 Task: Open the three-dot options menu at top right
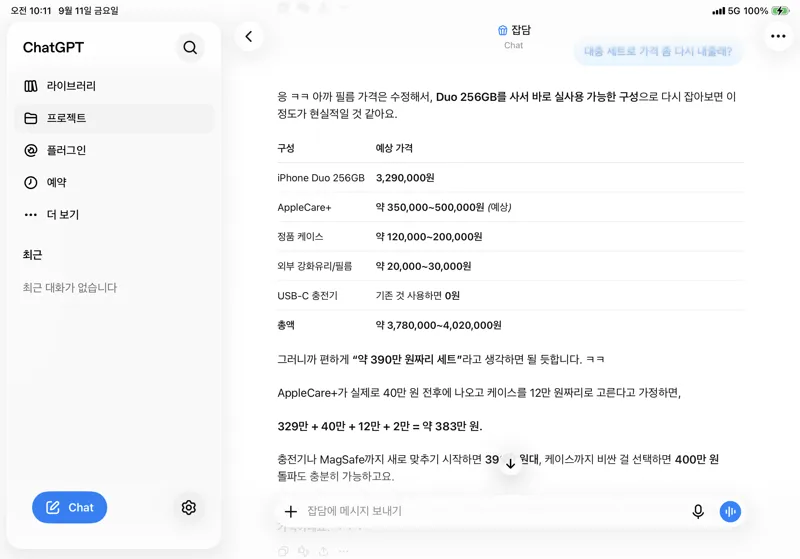coord(778,36)
